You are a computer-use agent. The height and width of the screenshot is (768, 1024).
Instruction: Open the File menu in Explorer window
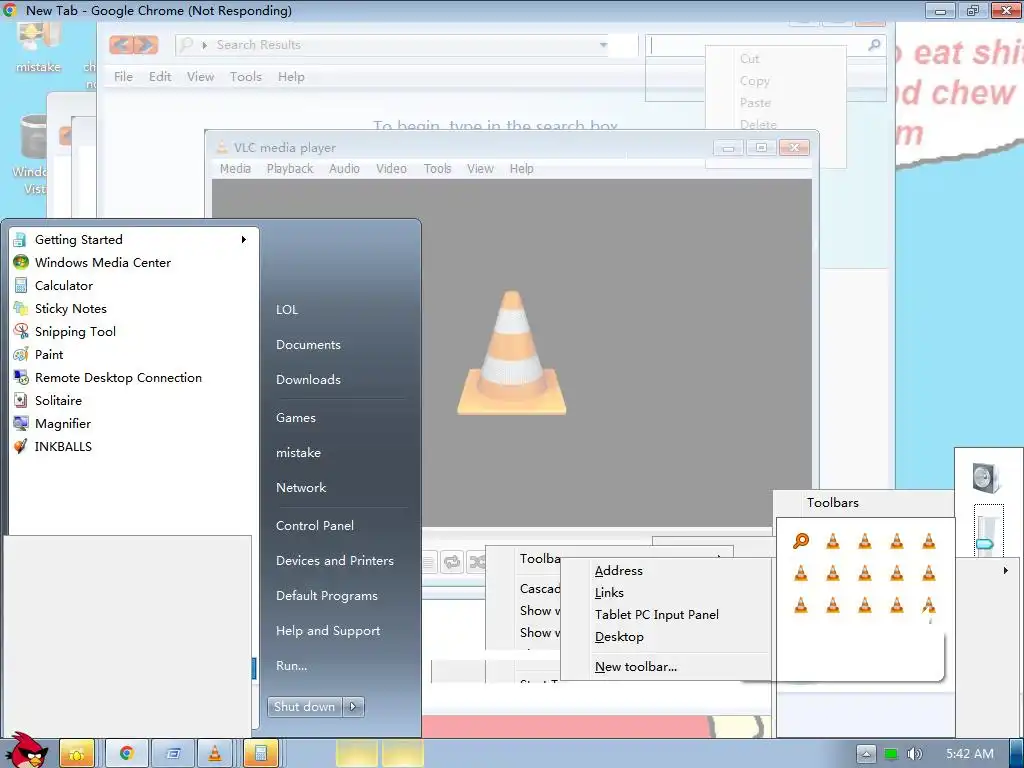tap(123, 76)
